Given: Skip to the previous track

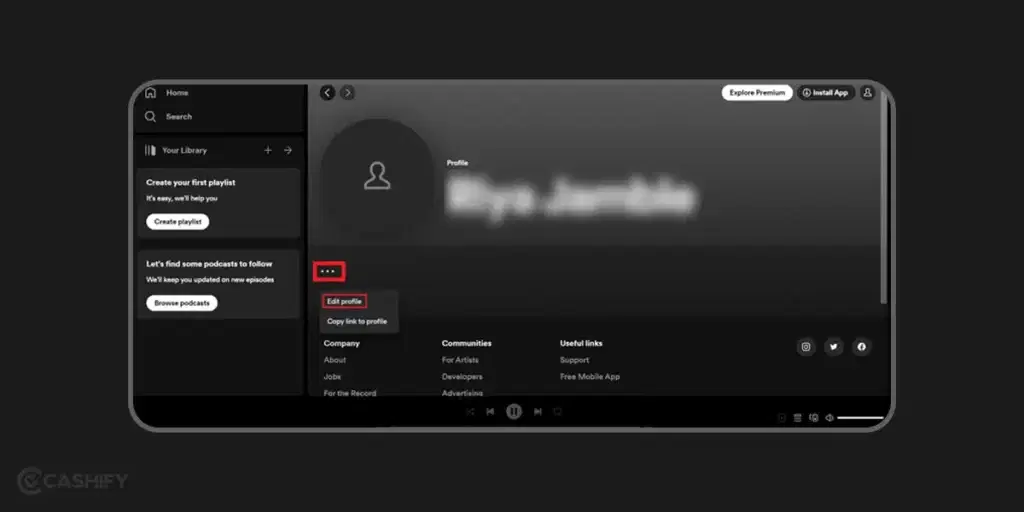Looking at the screenshot, I should (x=490, y=411).
